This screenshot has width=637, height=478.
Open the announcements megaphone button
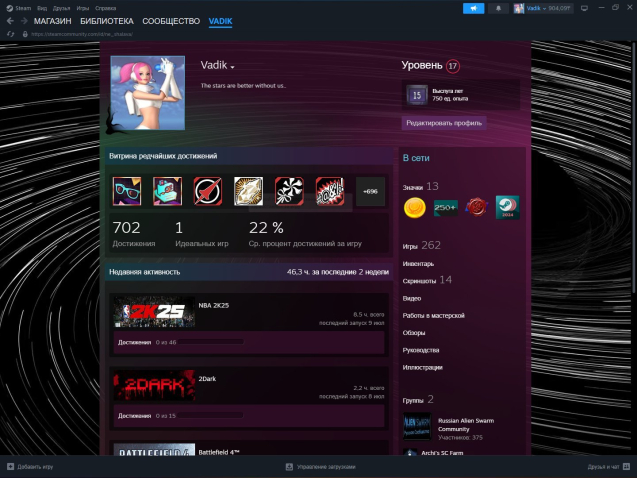tap(474, 8)
